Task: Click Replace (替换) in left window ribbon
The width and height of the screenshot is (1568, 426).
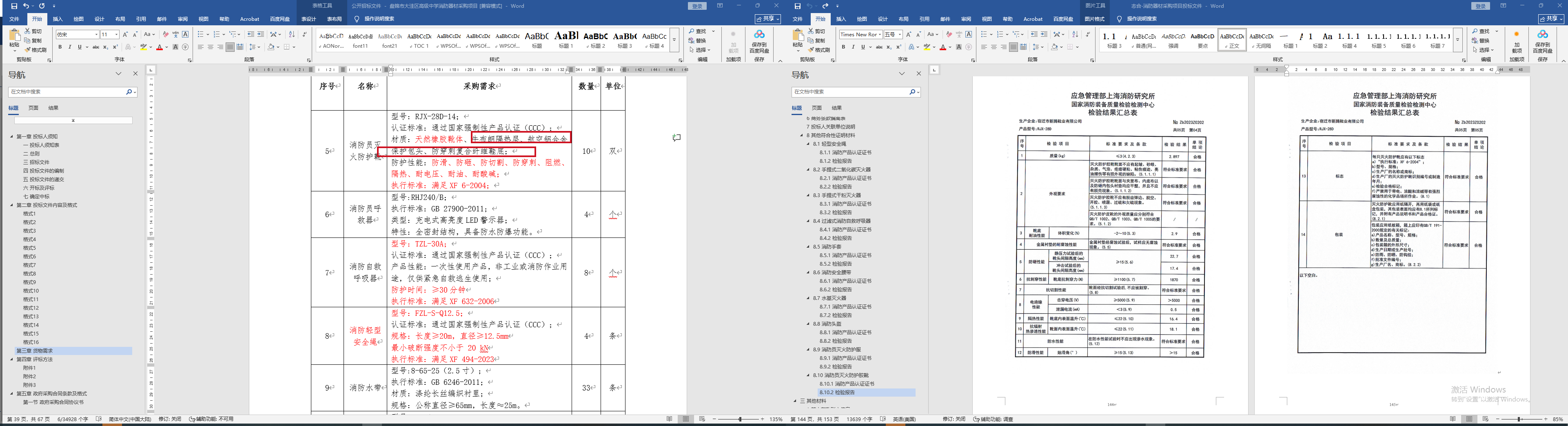Action: point(698,41)
